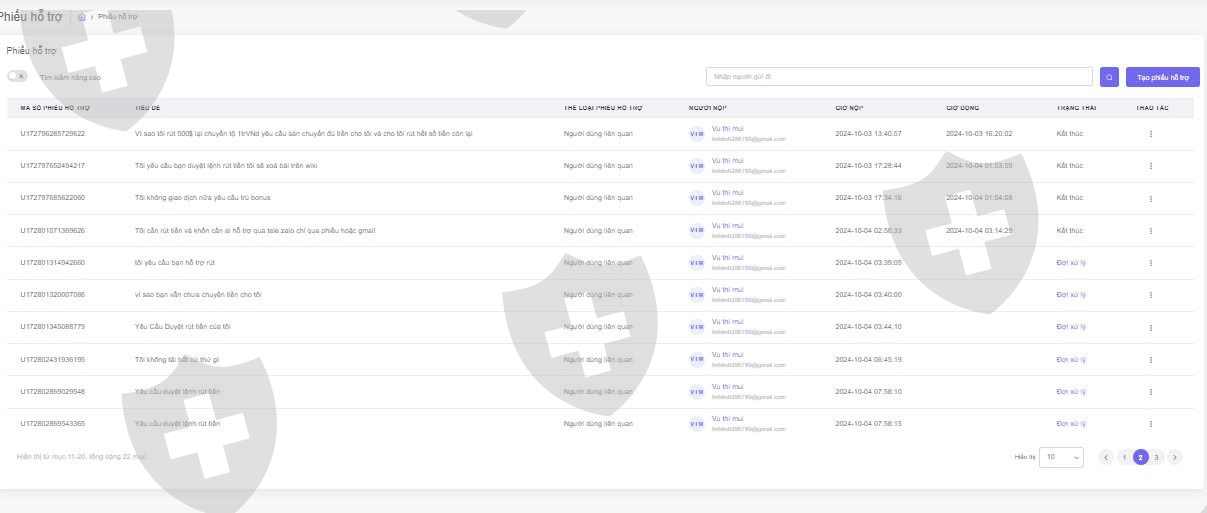
Task: Click ticket title 'Yêu Cầu Duyệt rút tiền của tôi'
Action: pos(183,327)
